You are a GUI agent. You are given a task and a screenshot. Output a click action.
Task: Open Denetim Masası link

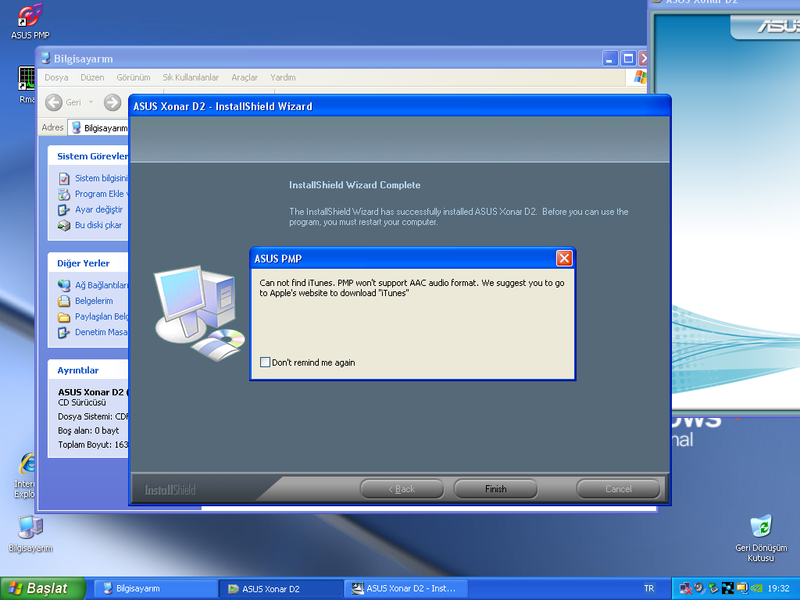101,332
